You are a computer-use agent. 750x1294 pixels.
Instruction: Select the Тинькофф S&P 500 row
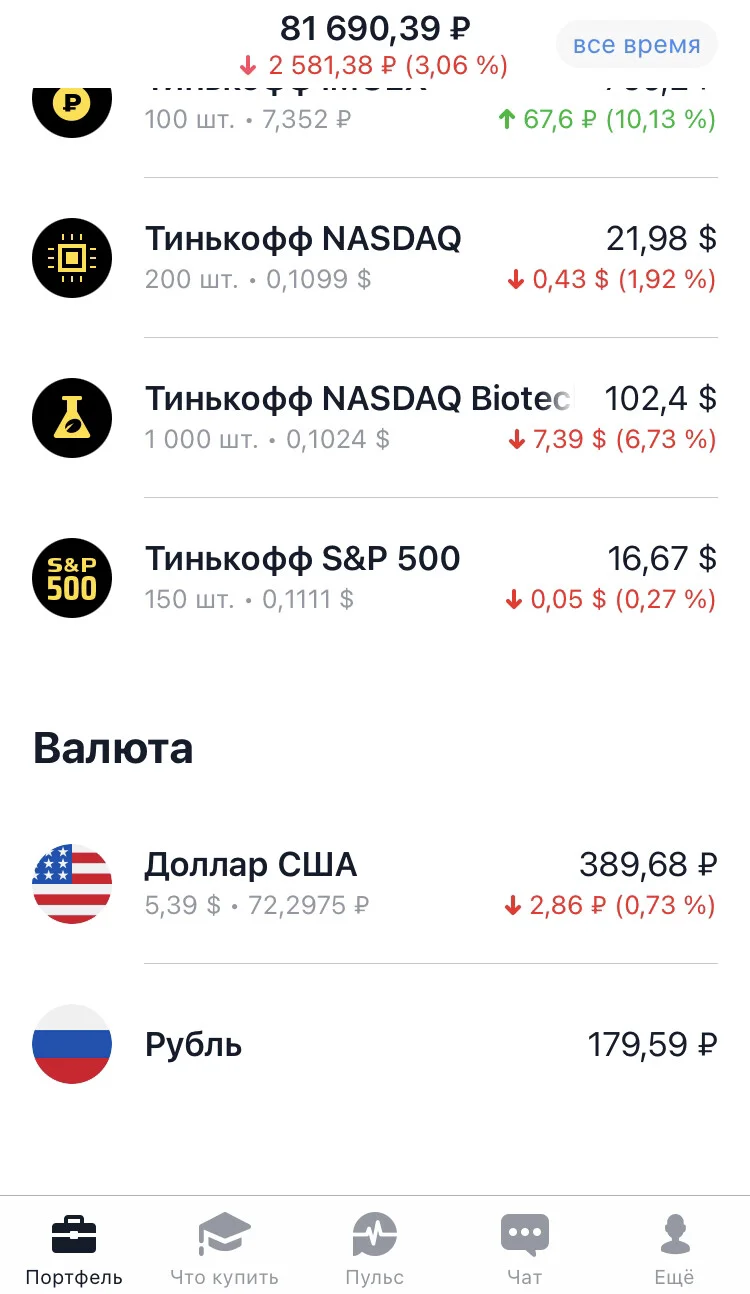coord(375,578)
